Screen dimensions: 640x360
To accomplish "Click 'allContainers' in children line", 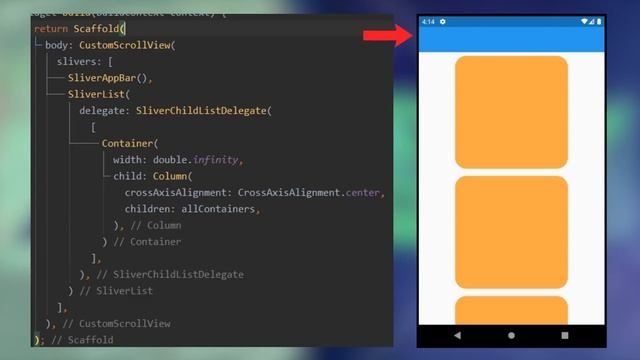I will [218, 209].
